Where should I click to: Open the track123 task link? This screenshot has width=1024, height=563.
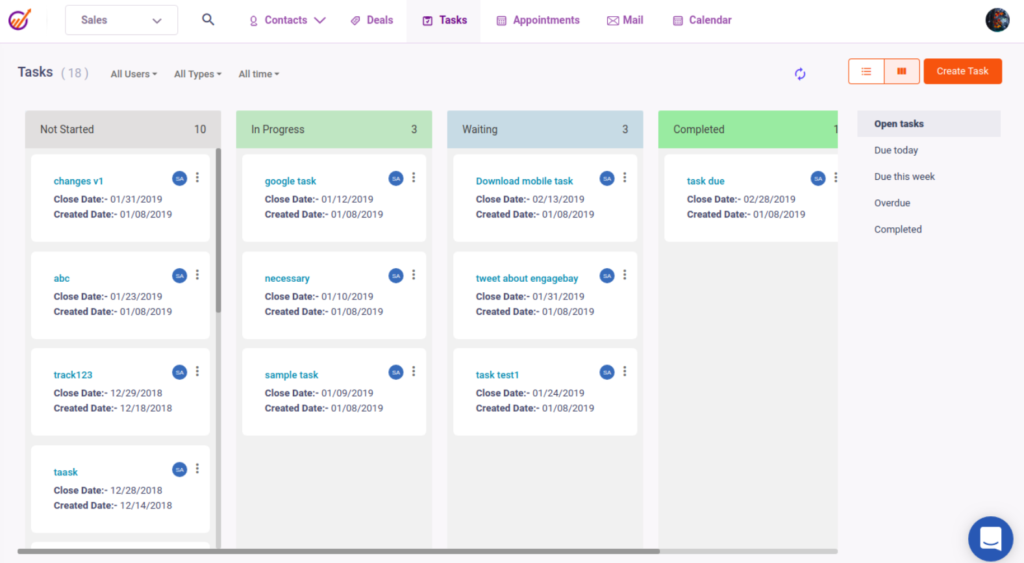tap(72, 375)
